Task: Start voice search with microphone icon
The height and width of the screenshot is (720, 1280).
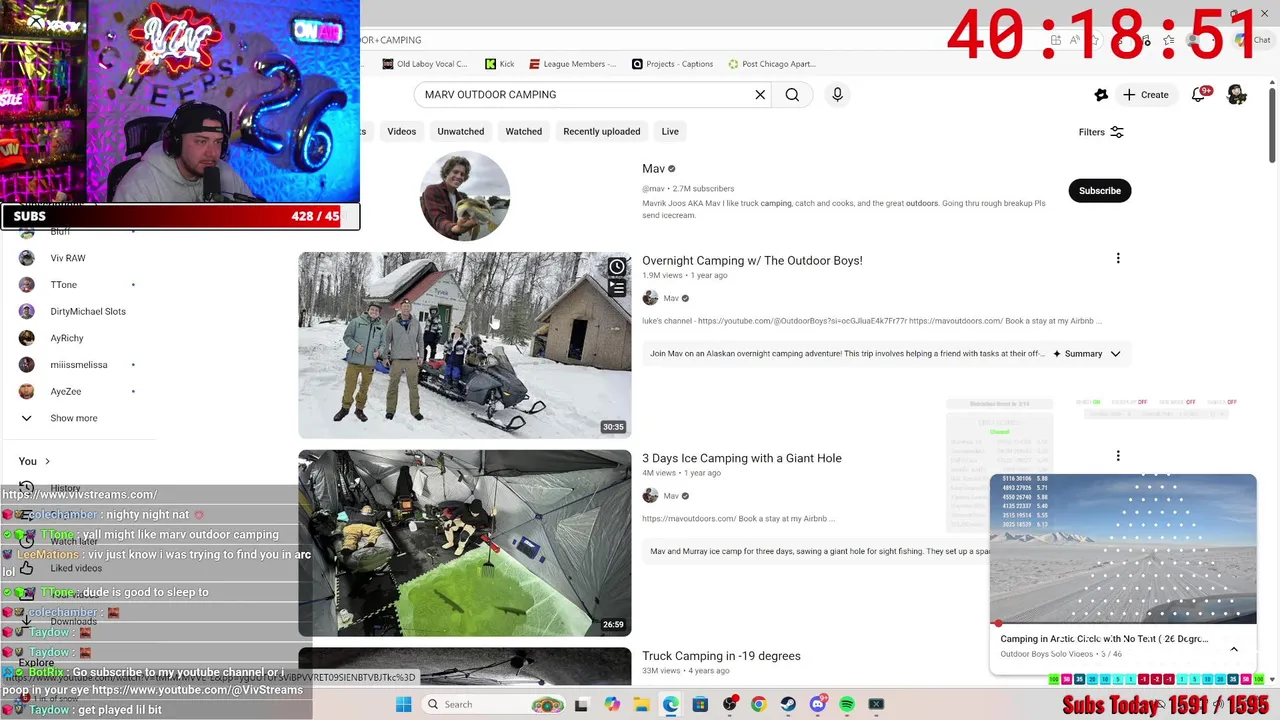Action: click(837, 95)
